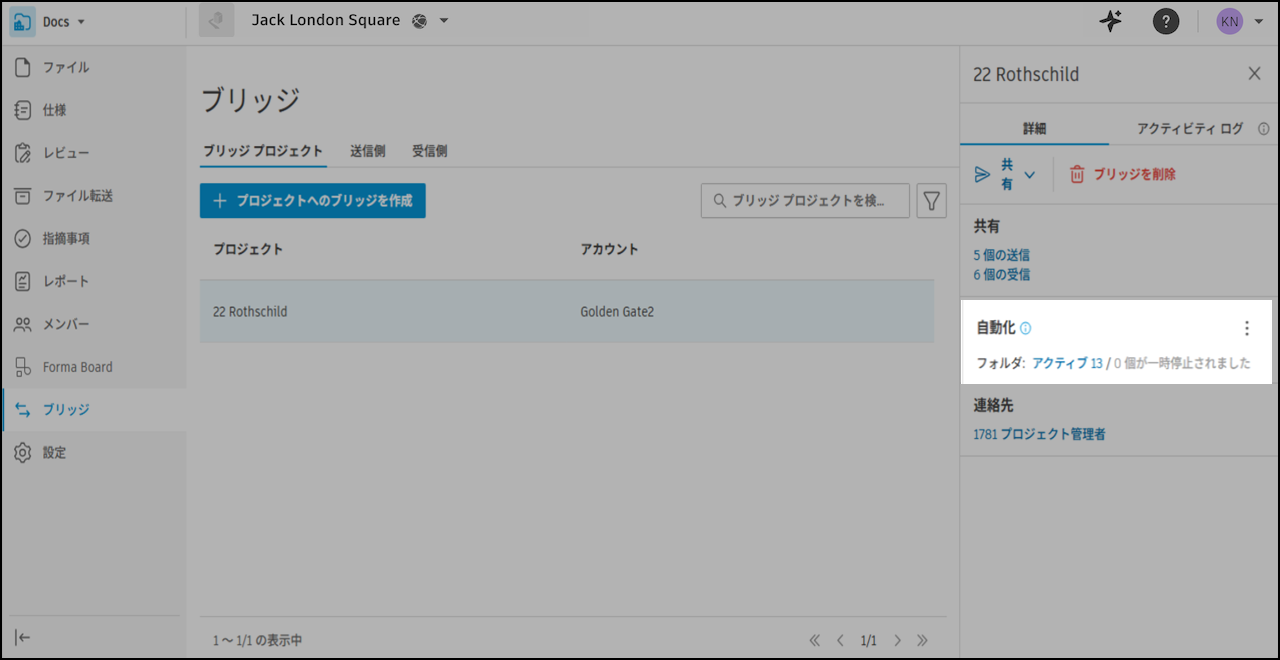Expand the Jack London Square project dropdown
The height and width of the screenshot is (660, 1280).
[x=444, y=21]
